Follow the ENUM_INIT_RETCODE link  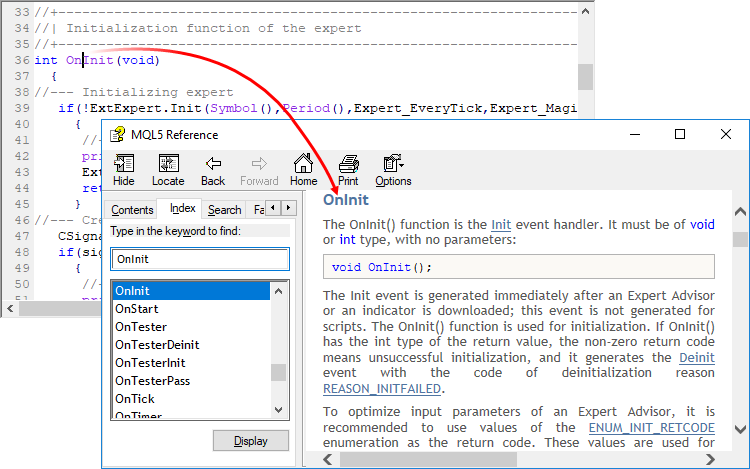(651, 427)
